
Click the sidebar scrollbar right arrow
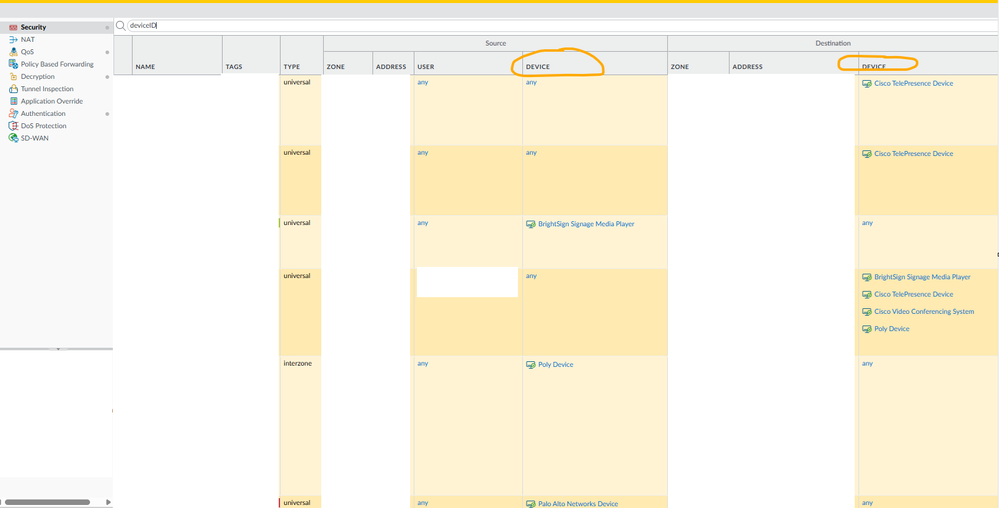click(109, 502)
